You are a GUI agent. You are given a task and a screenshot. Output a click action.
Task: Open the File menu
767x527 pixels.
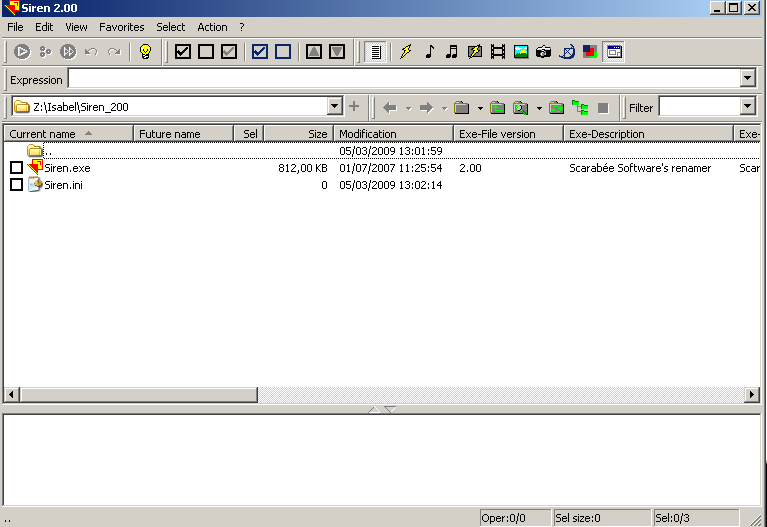click(15, 27)
